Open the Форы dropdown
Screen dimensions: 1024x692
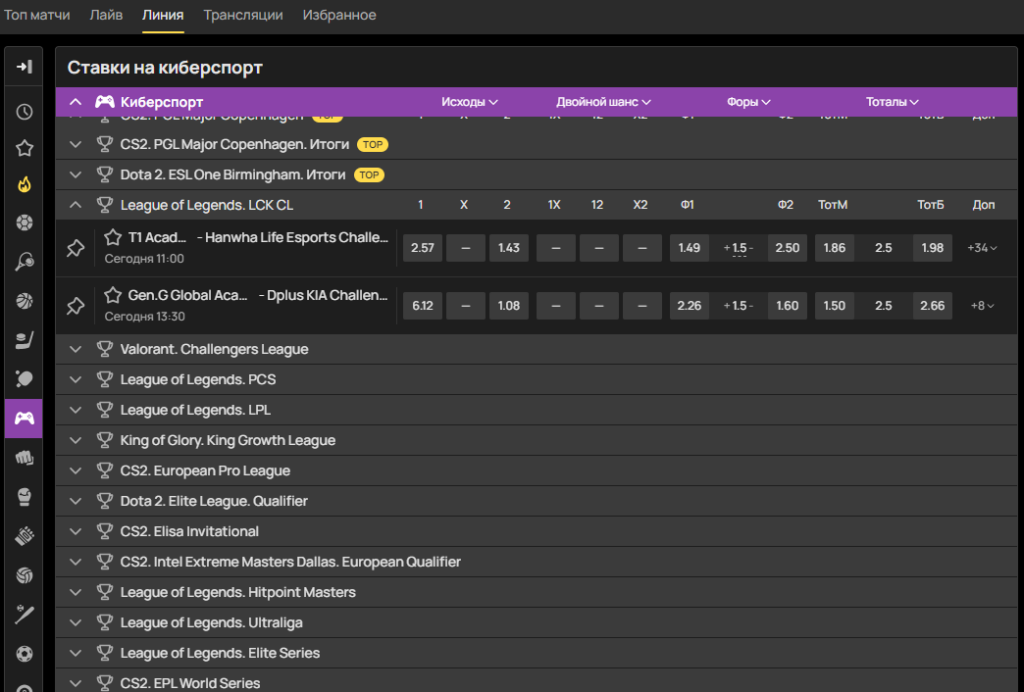(x=748, y=102)
